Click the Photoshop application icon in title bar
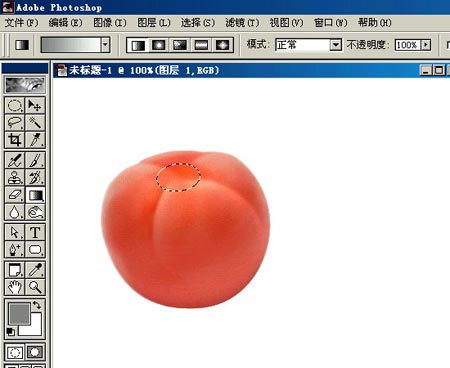This screenshot has height=368, width=450. pyautogui.click(x=8, y=7)
